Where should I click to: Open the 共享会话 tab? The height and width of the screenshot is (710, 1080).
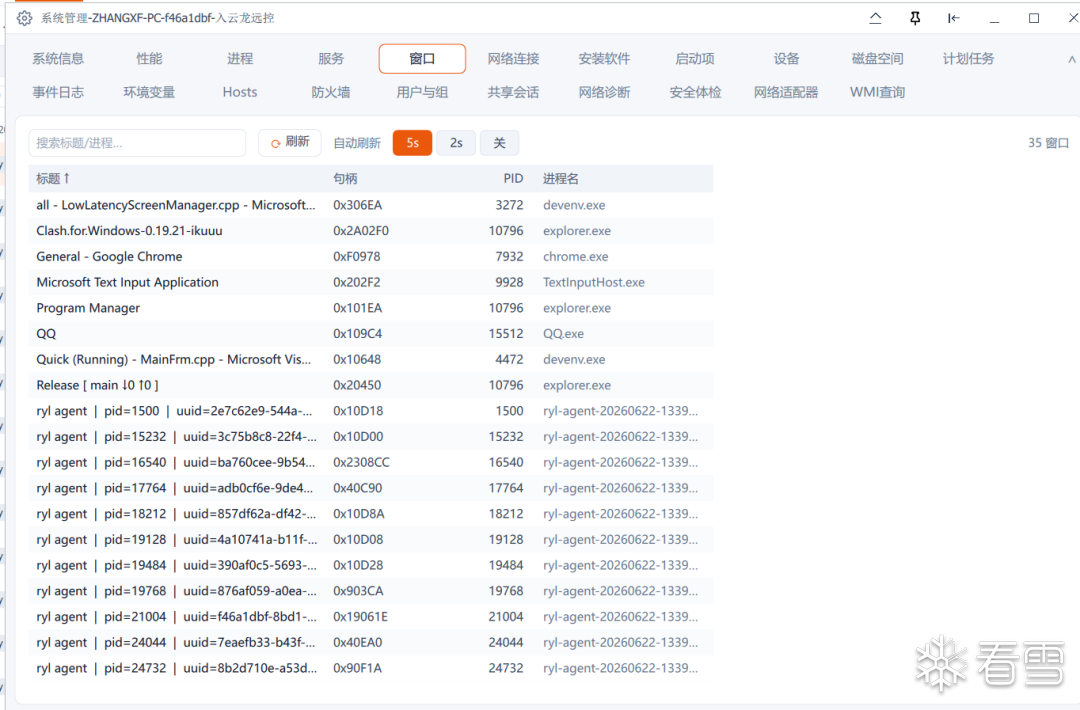tap(513, 92)
